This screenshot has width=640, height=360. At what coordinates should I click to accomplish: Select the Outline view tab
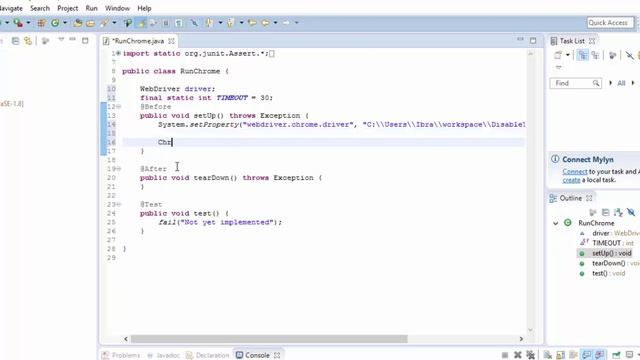tap(570, 198)
